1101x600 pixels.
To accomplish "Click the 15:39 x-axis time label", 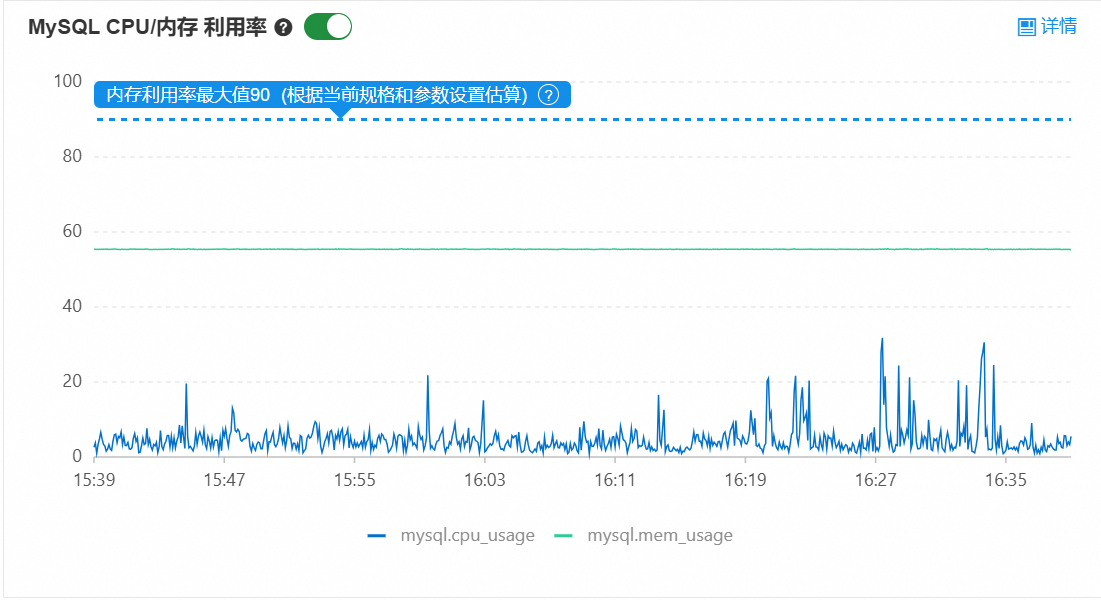I will point(95,480).
